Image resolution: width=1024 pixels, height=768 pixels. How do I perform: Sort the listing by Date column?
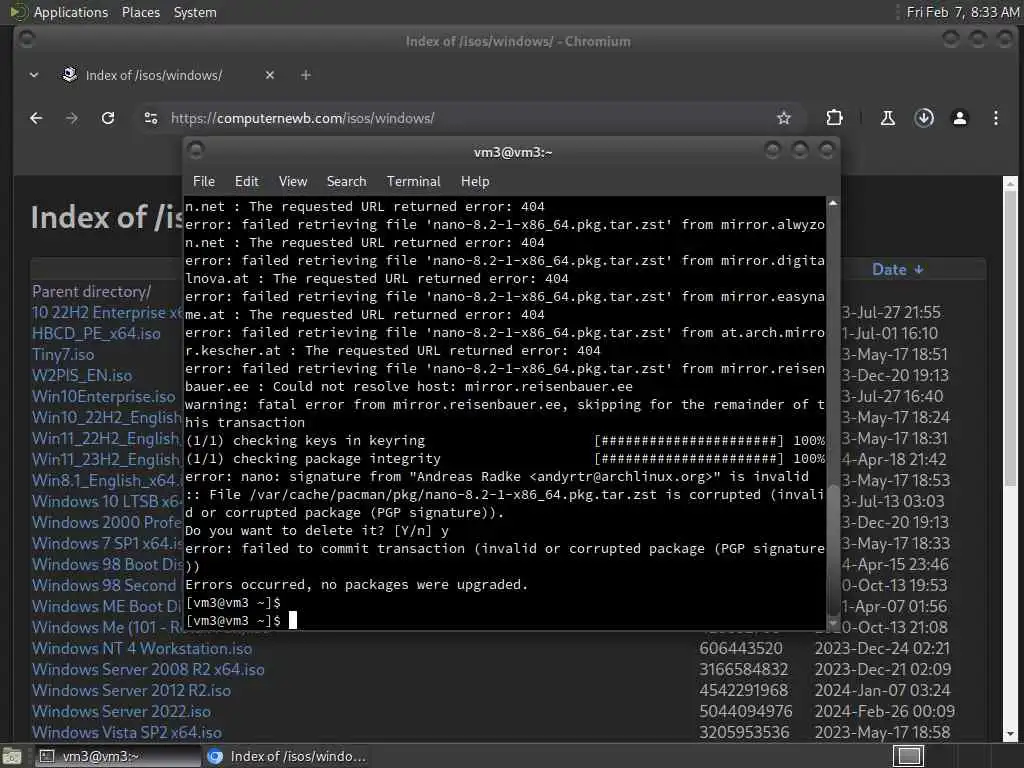pyautogui.click(x=897, y=270)
